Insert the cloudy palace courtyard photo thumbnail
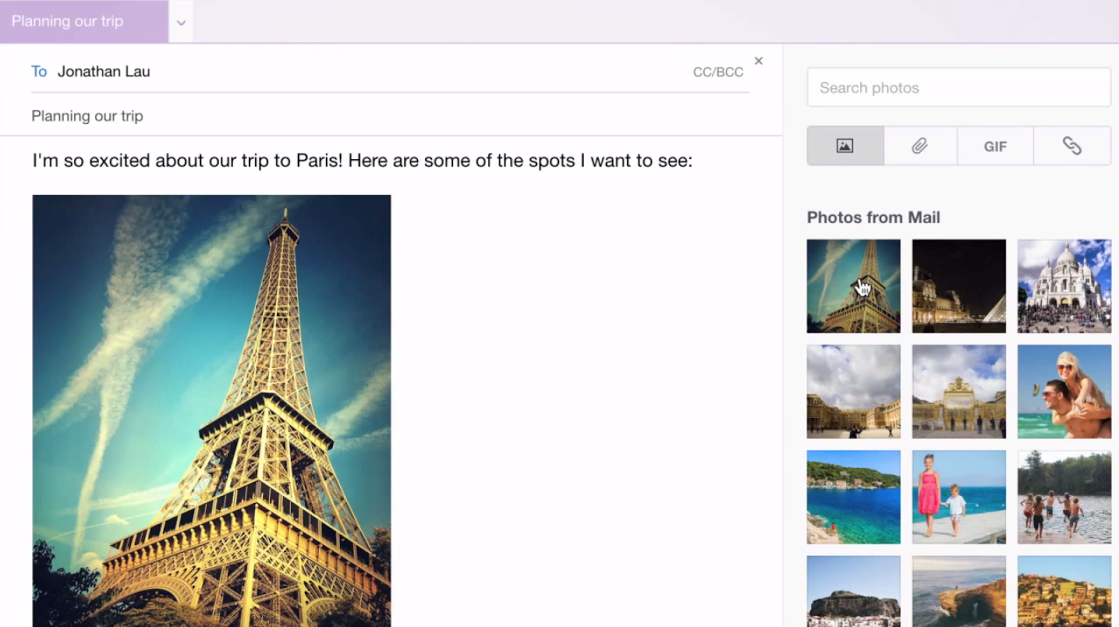The image size is (1119, 627). point(854,392)
